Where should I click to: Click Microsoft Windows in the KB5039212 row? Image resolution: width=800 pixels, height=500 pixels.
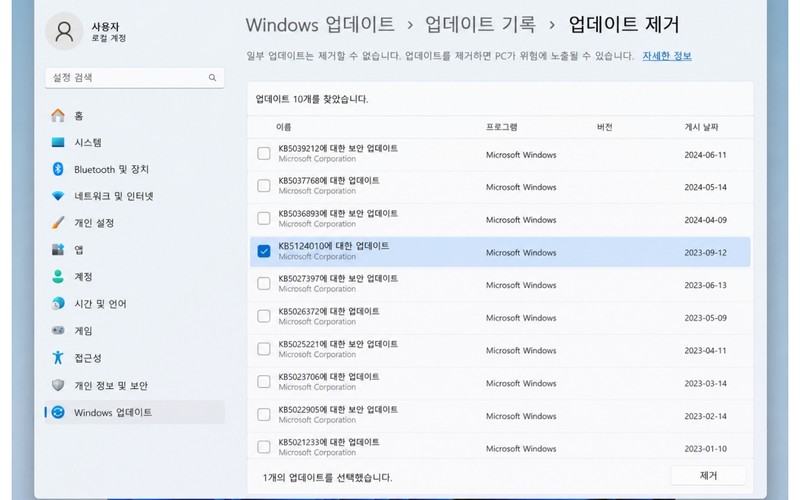pos(521,155)
